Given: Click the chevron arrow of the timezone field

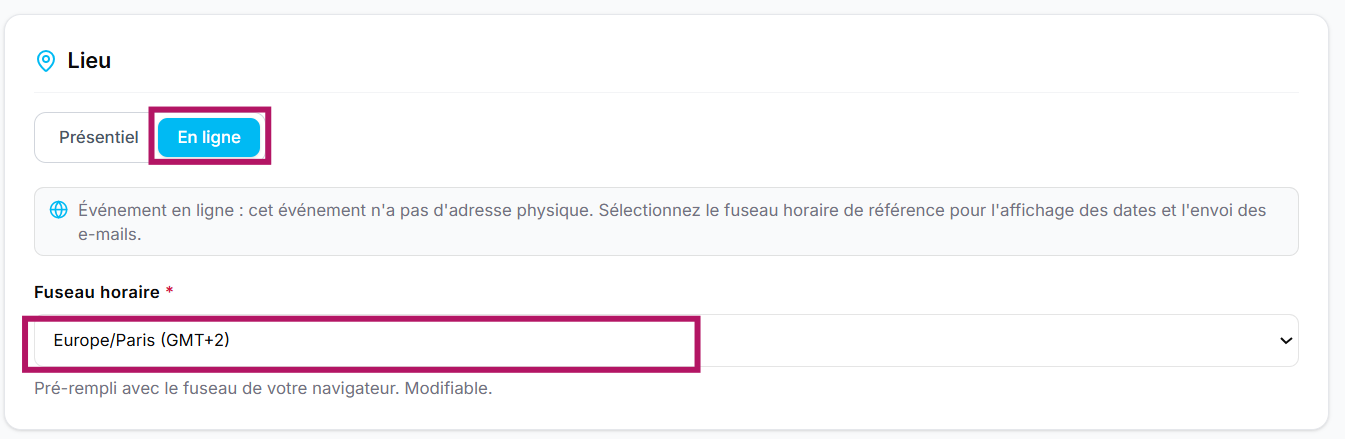Looking at the screenshot, I should (x=1286, y=341).
